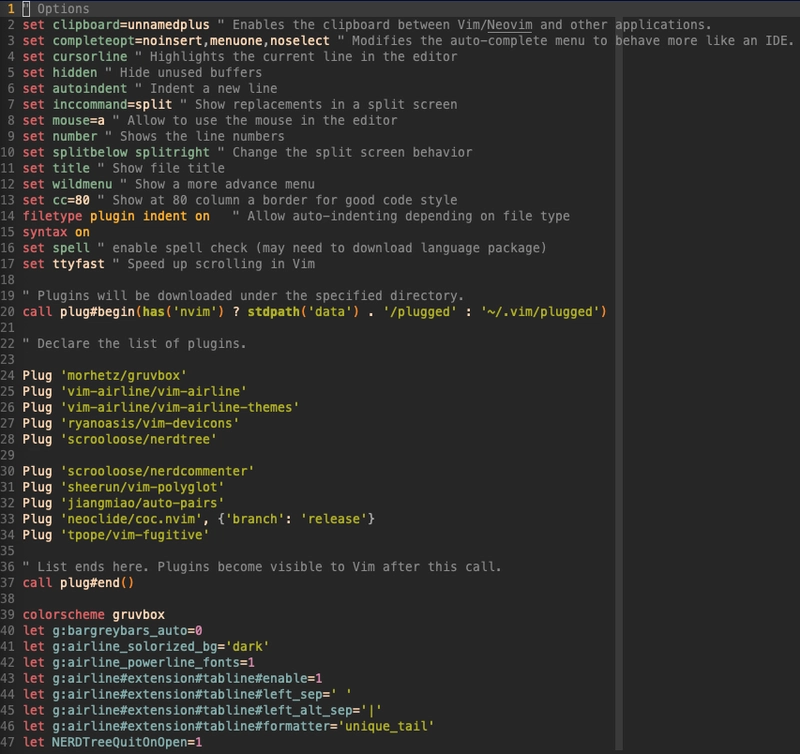800x754 pixels.
Task: Click 'filetype plugin indent on' statement
Action: coord(116,216)
